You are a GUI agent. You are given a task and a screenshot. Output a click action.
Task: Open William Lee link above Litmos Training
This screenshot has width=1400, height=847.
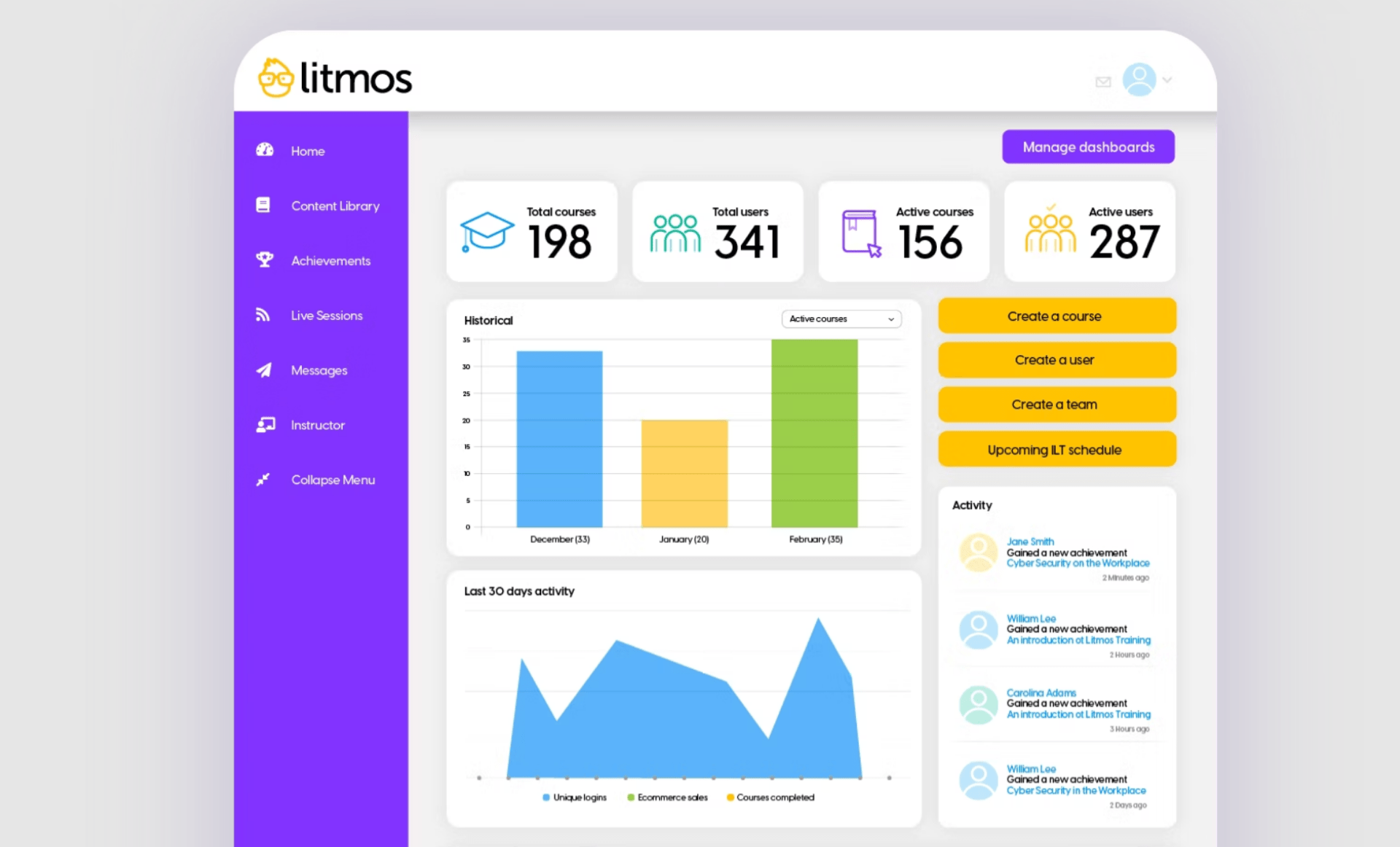pyautogui.click(x=1031, y=619)
